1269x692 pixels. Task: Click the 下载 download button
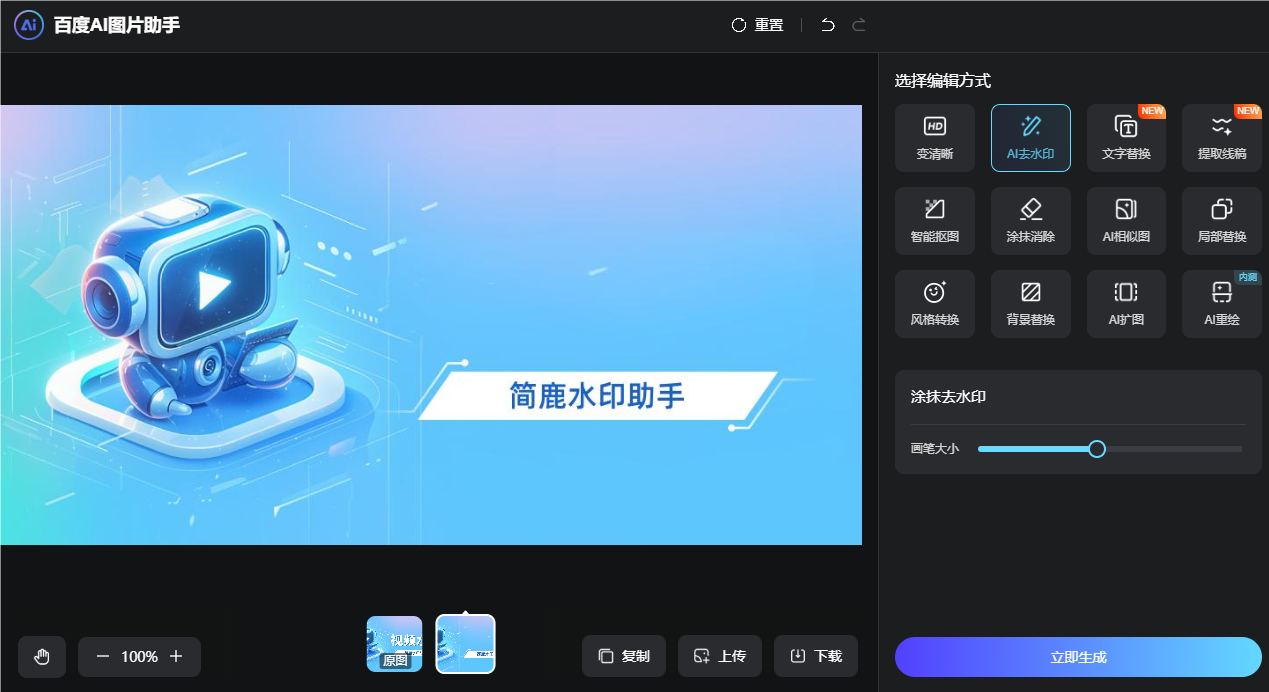tap(815, 656)
